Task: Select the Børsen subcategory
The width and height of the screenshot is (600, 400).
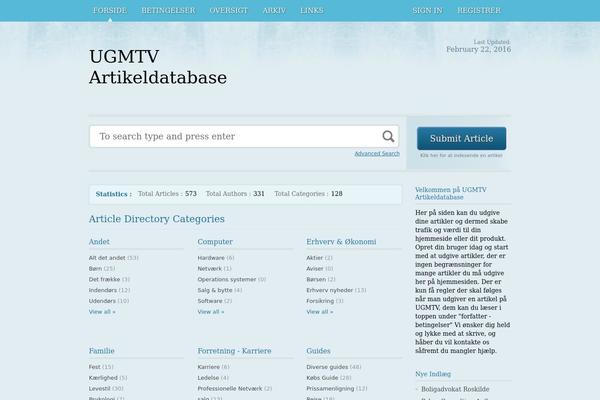Action: [316, 279]
